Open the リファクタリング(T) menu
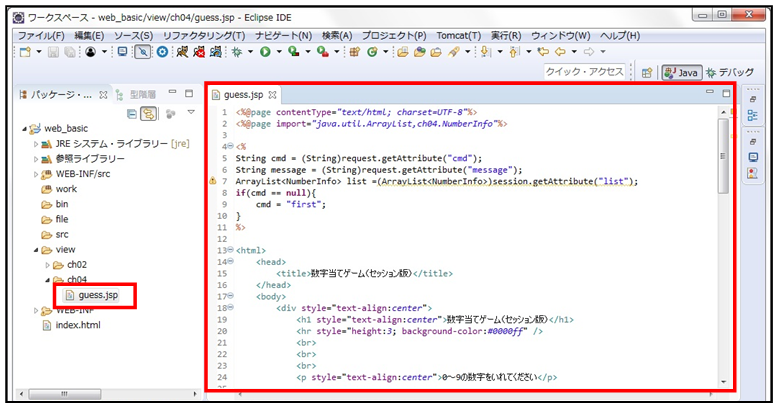The image size is (779, 408). [x=198, y=35]
